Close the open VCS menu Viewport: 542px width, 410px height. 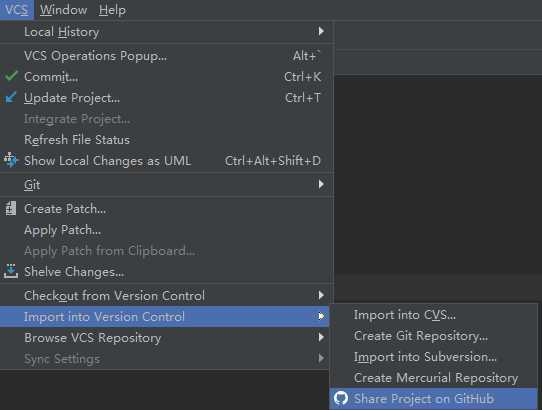coord(17,10)
